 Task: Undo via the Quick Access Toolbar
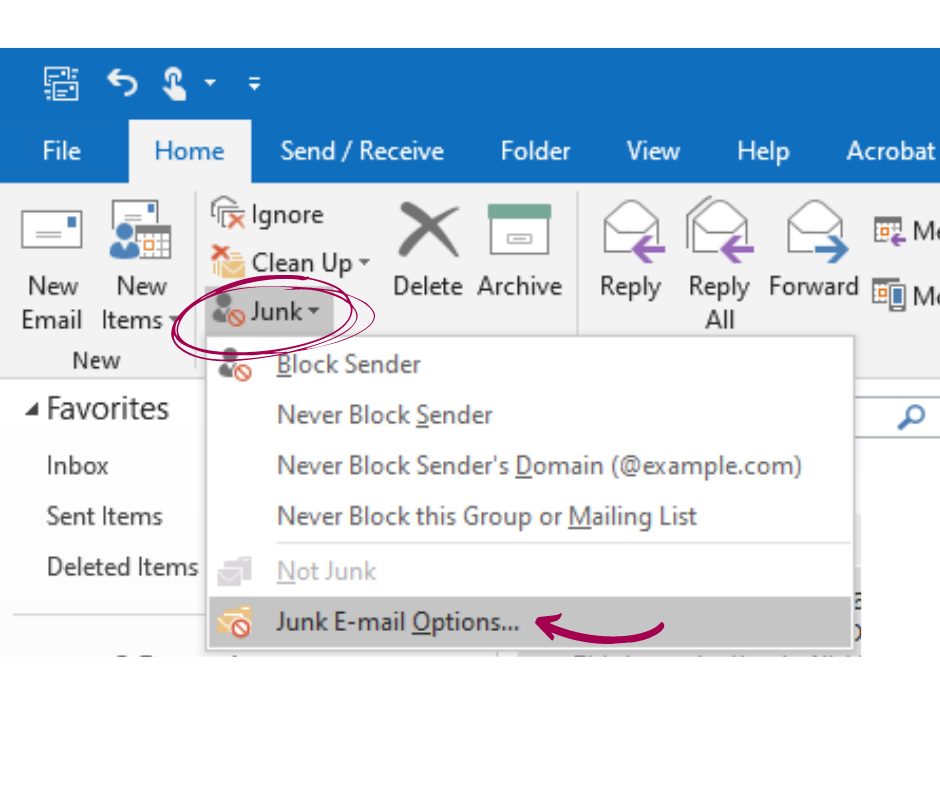pyautogui.click(x=121, y=84)
